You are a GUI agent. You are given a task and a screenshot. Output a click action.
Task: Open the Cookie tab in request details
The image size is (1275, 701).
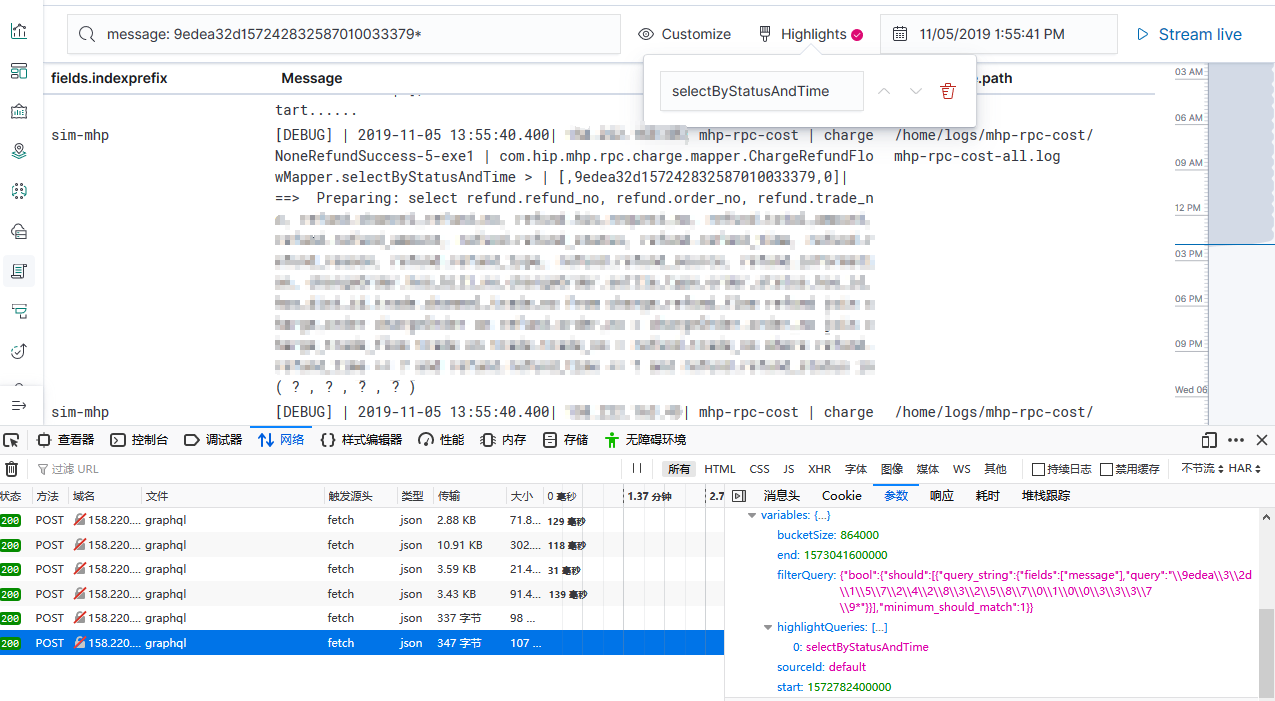click(841, 496)
